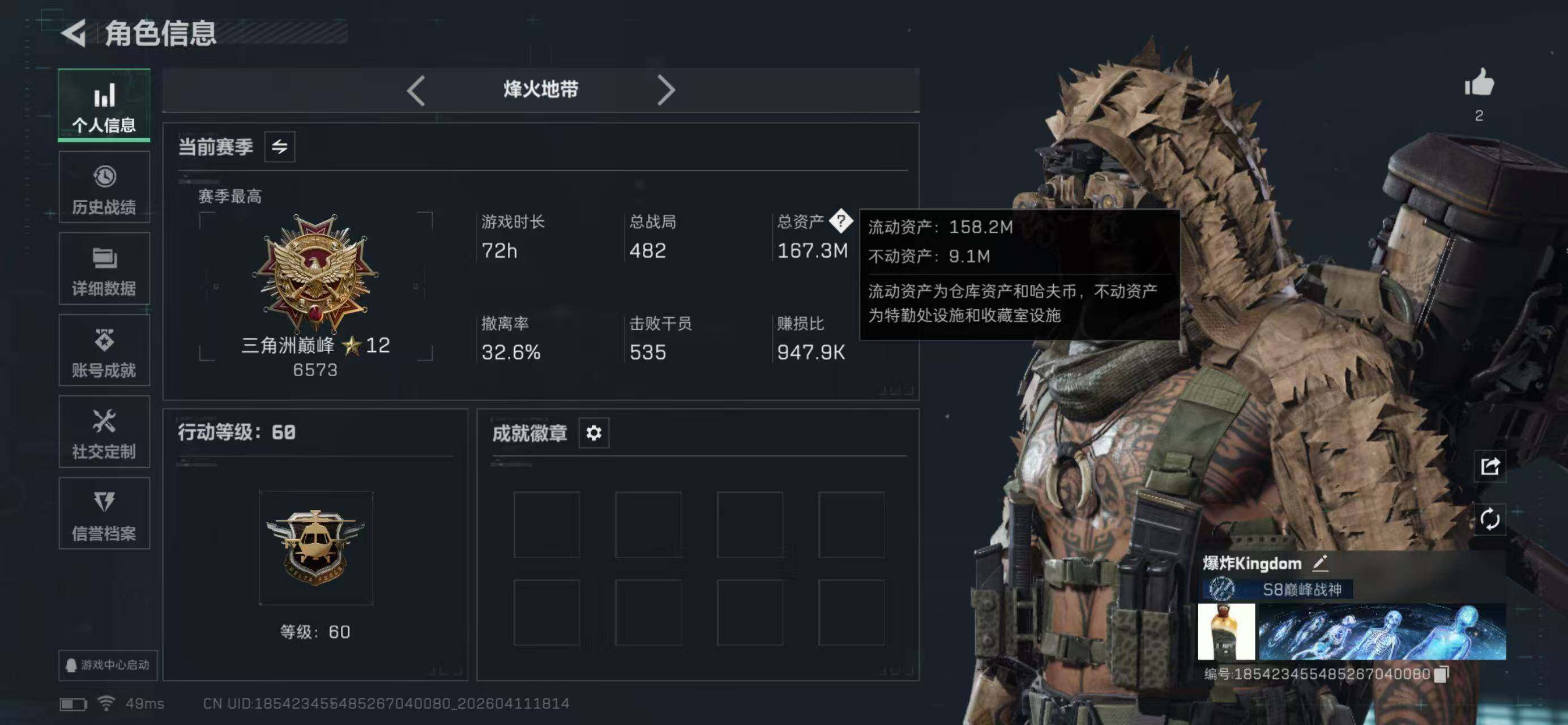Click the player avatar thumbnail

[x=1226, y=632]
